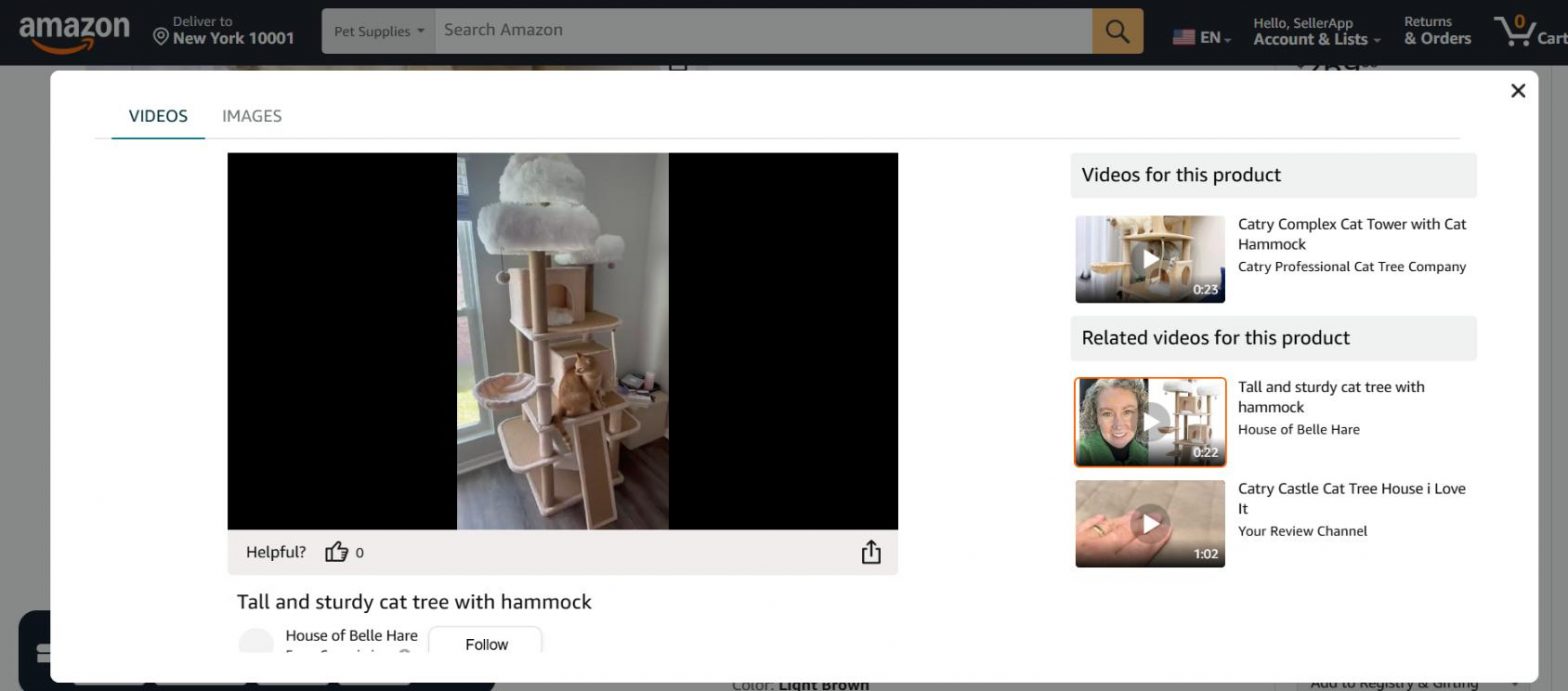
Task: Open sidebar title Tall and sturdy cat tree with hammock
Action: click(x=1331, y=397)
